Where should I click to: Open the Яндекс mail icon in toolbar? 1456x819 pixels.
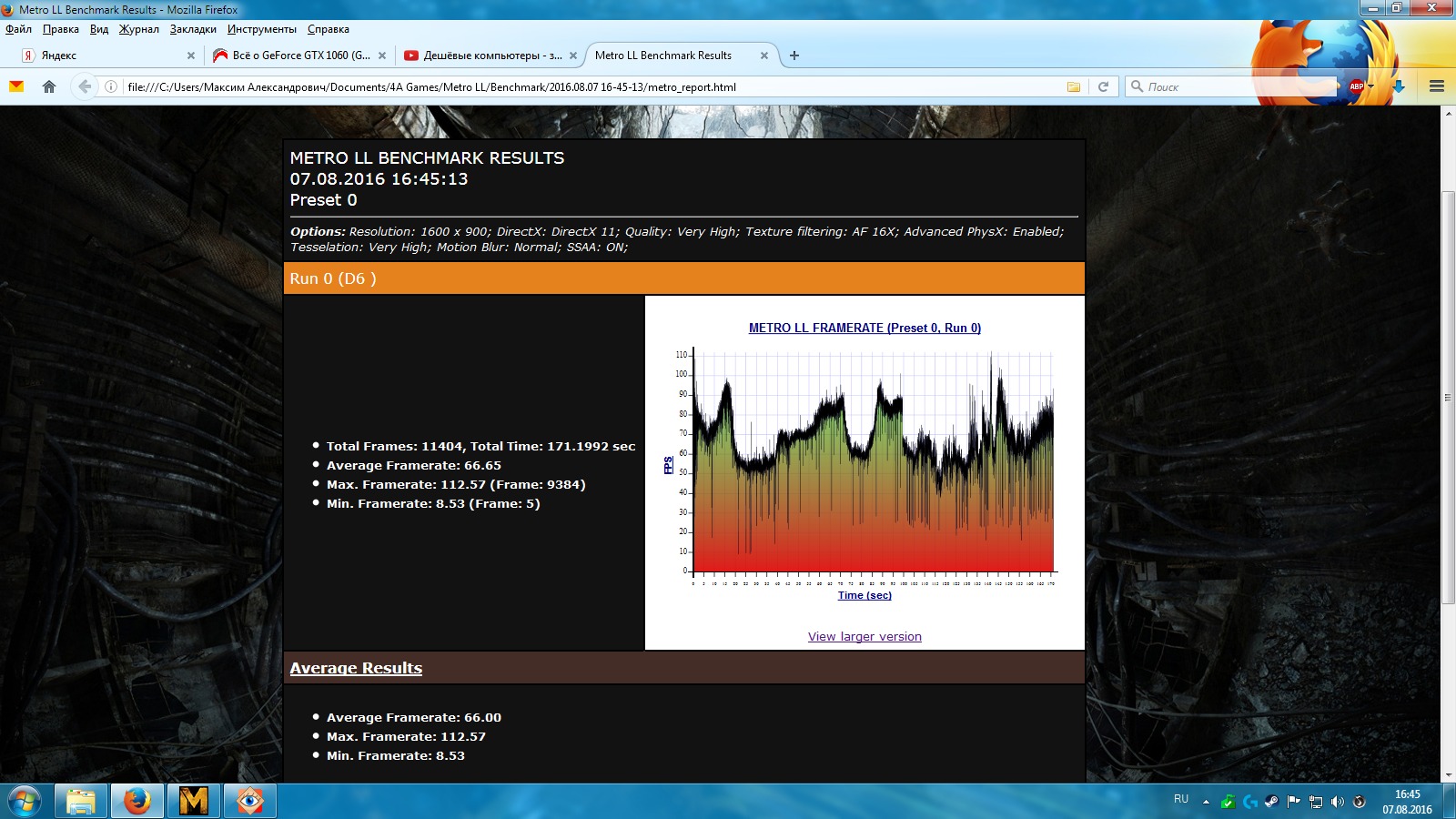click(x=16, y=86)
